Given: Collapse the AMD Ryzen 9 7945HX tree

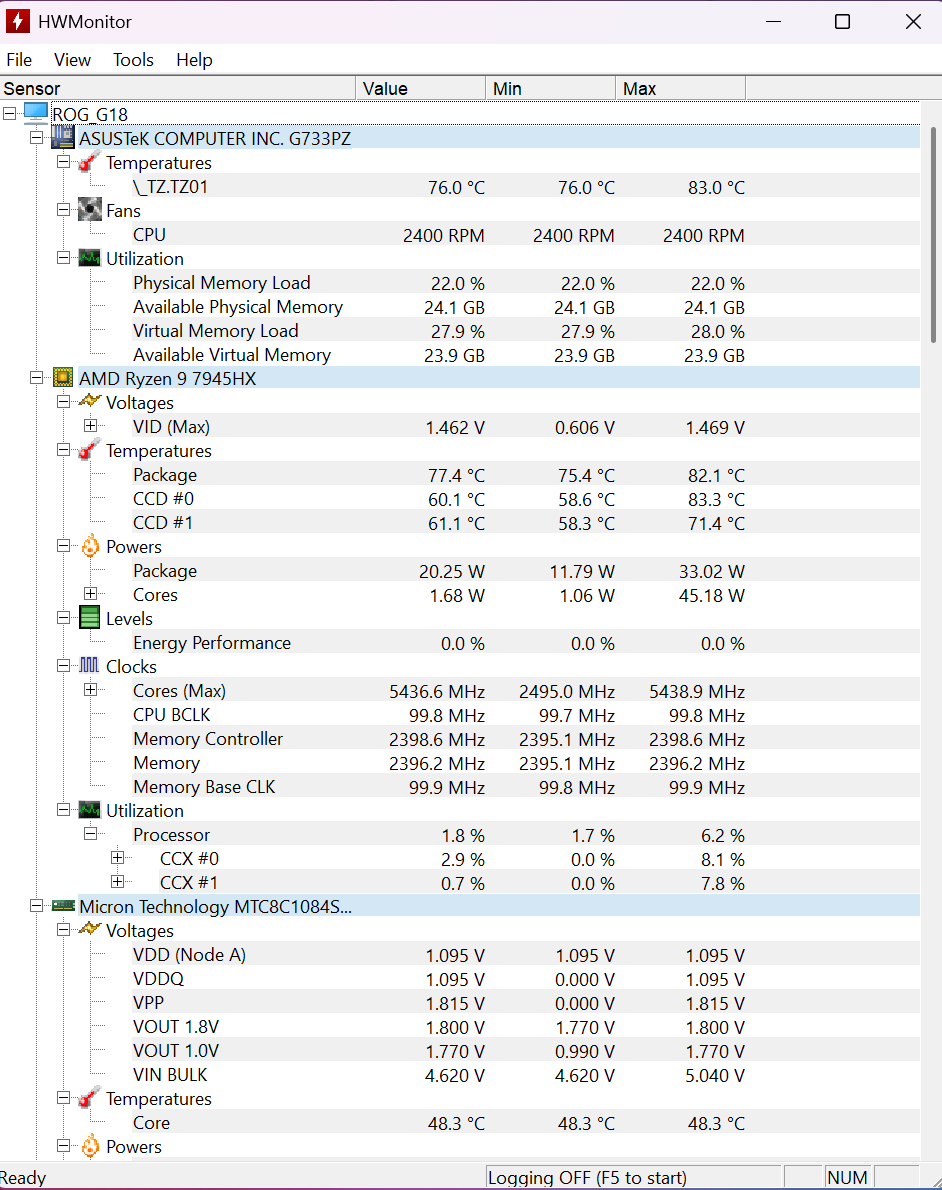Looking at the screenshot, I should click(37, 378).
